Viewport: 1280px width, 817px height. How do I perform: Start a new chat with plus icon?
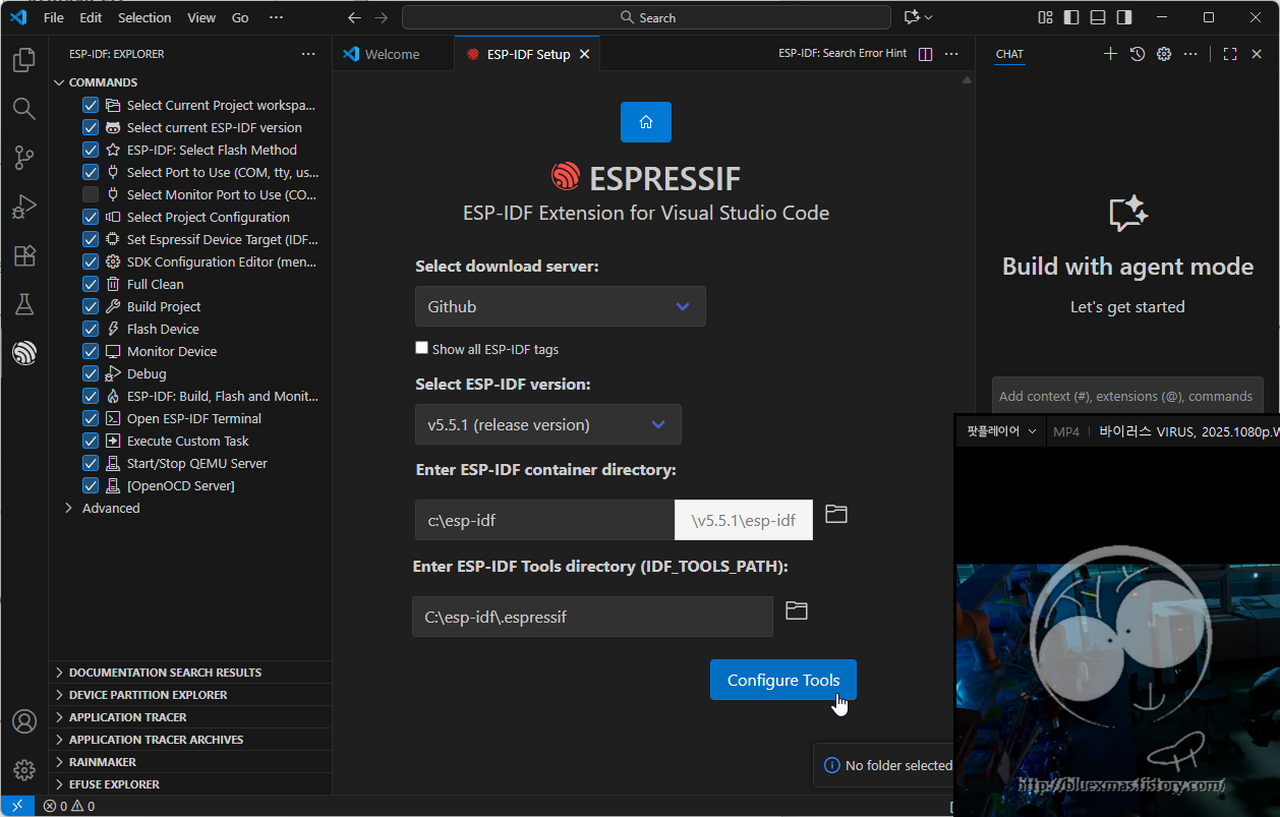coord(1110,54)
